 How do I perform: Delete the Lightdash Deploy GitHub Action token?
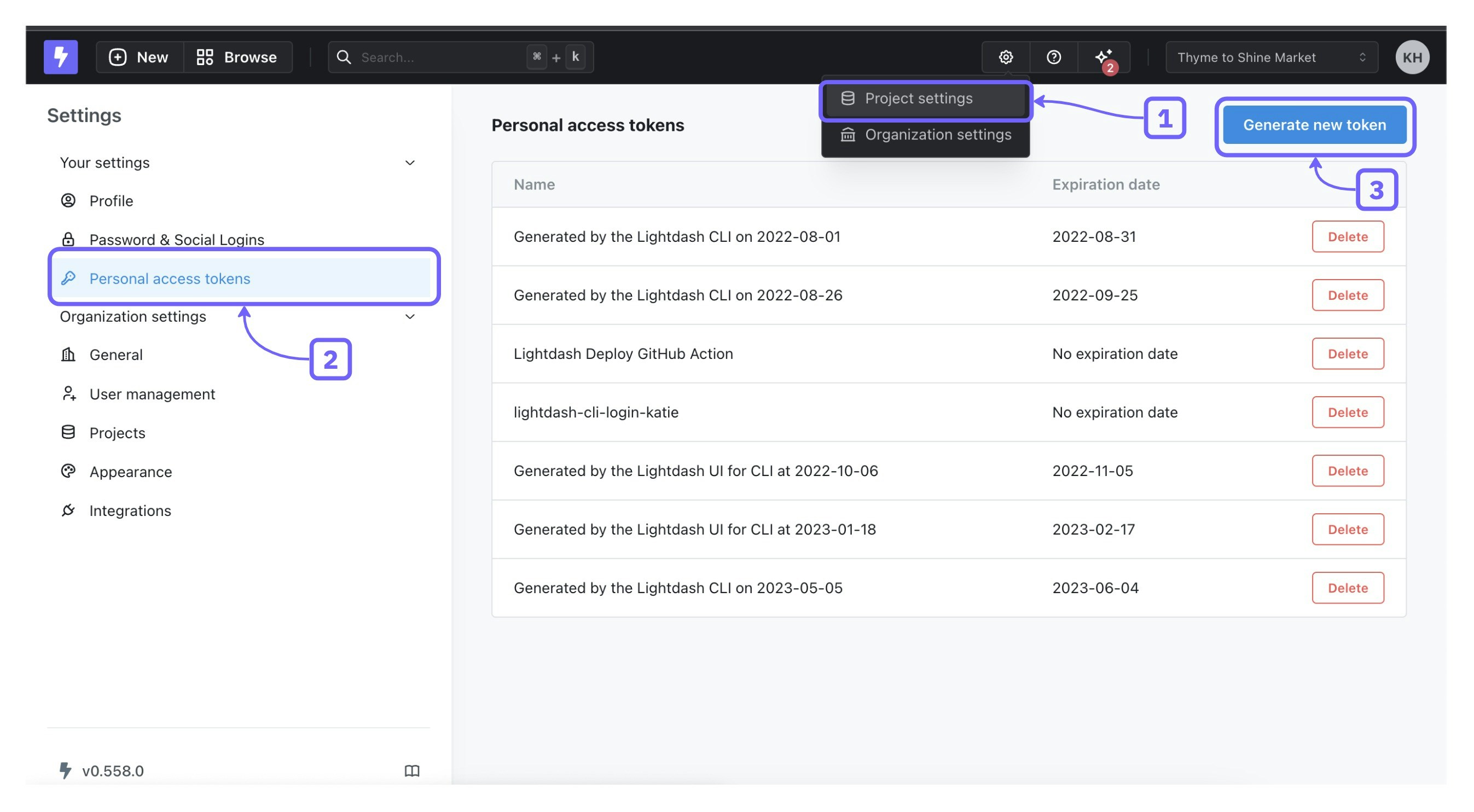(1347, 353)
